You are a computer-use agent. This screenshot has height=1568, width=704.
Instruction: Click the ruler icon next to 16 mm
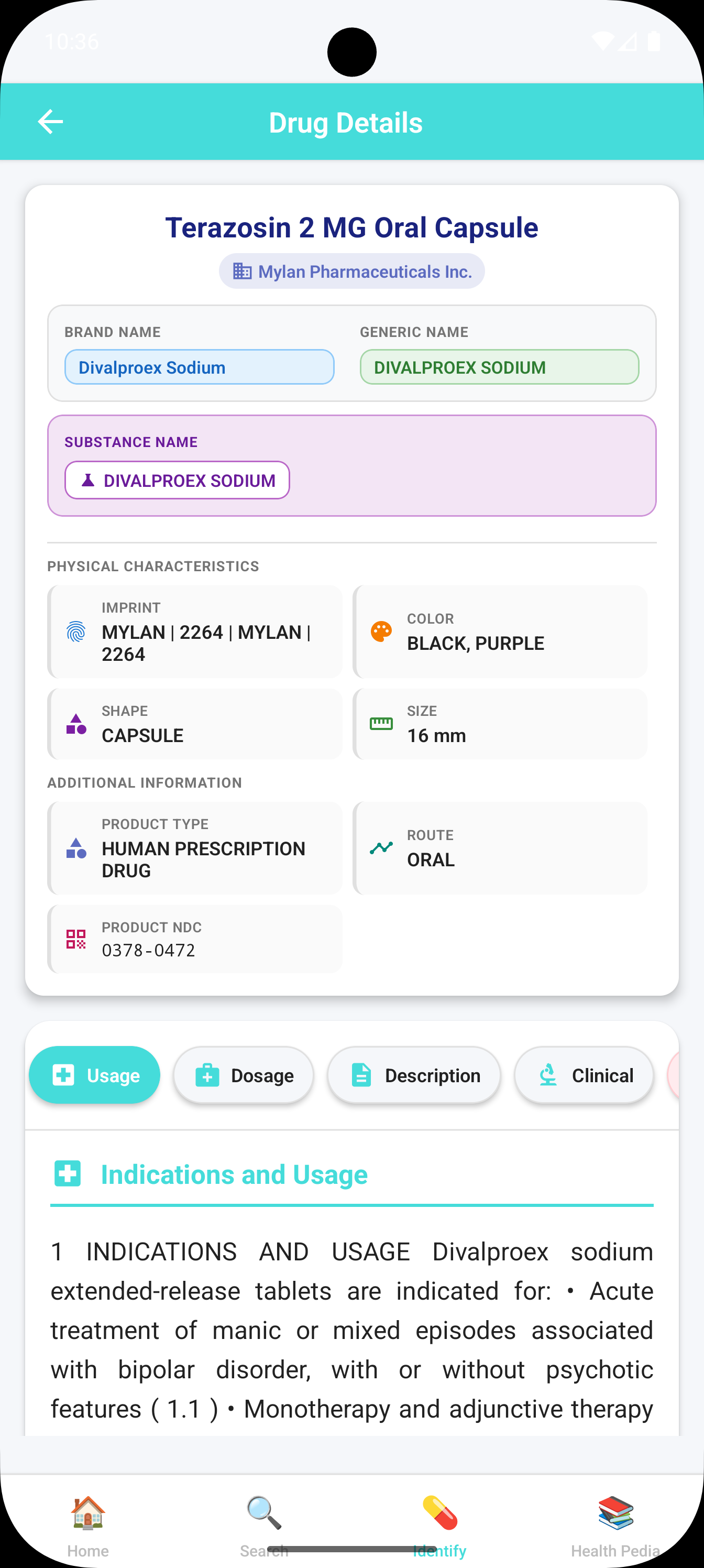[381, 724]
